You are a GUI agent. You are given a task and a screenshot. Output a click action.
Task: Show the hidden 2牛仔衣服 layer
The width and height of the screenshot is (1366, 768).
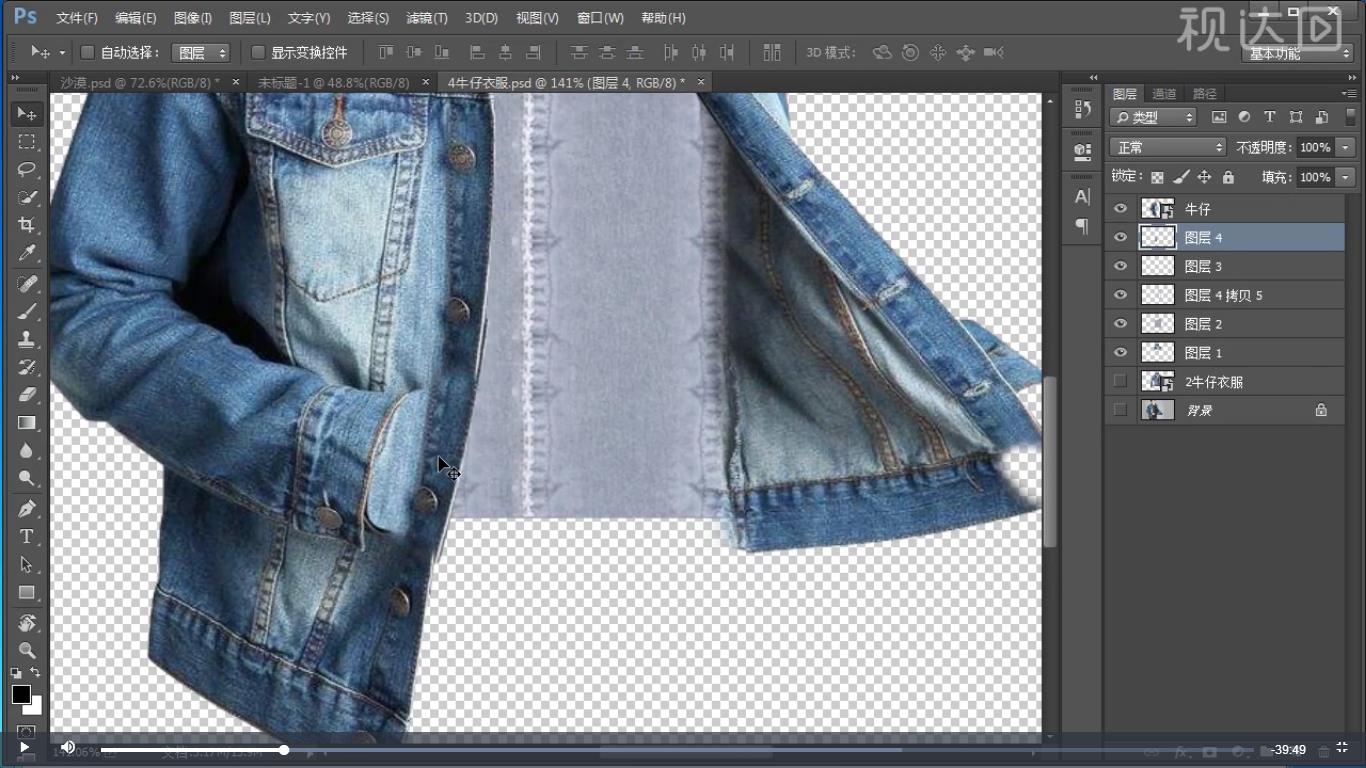(1120, 381)
